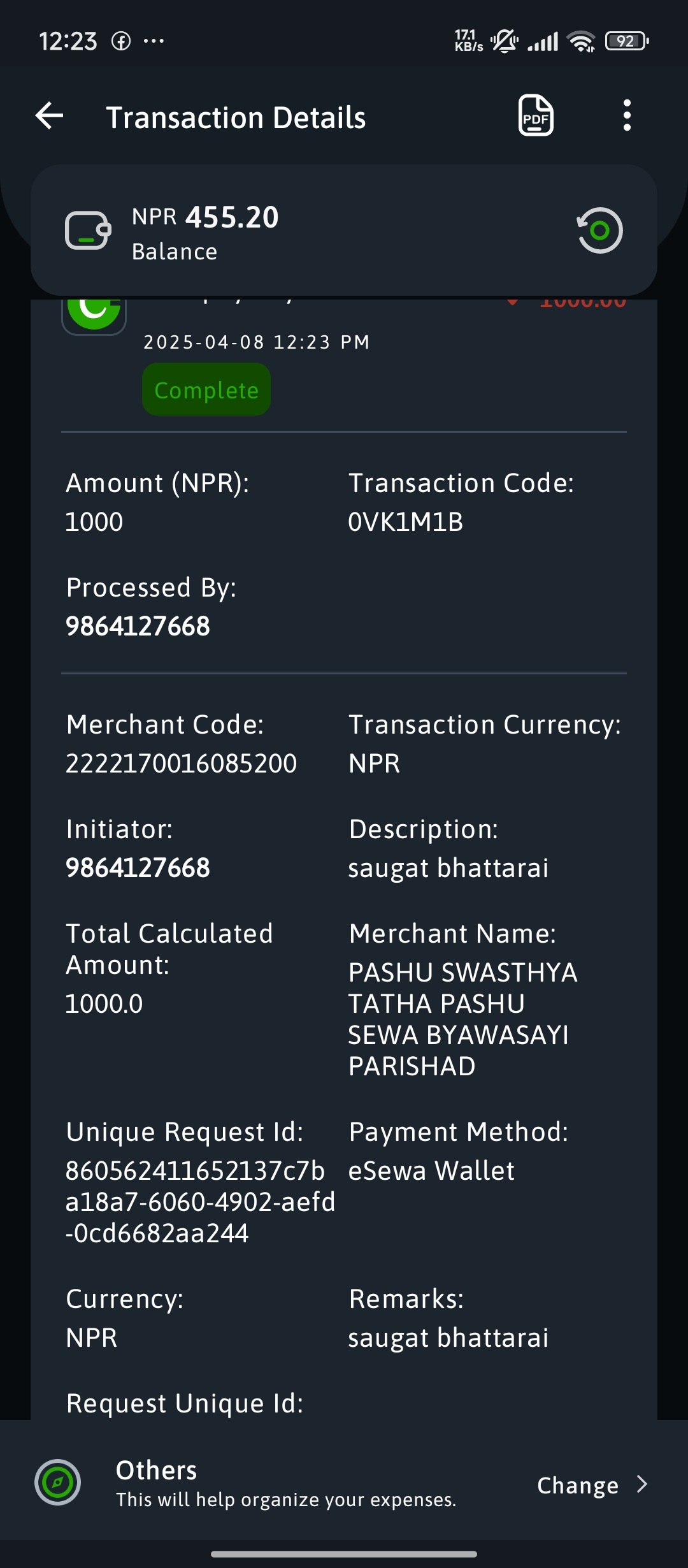Go back using the arrow icon

(50, 116)
